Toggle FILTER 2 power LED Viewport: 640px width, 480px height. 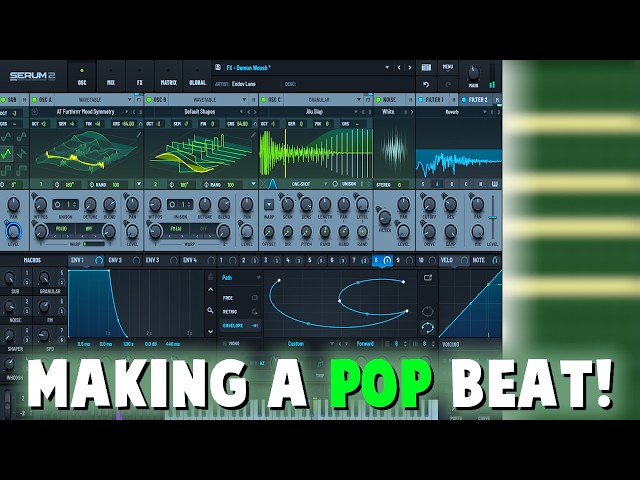click(x=464, y=100)
